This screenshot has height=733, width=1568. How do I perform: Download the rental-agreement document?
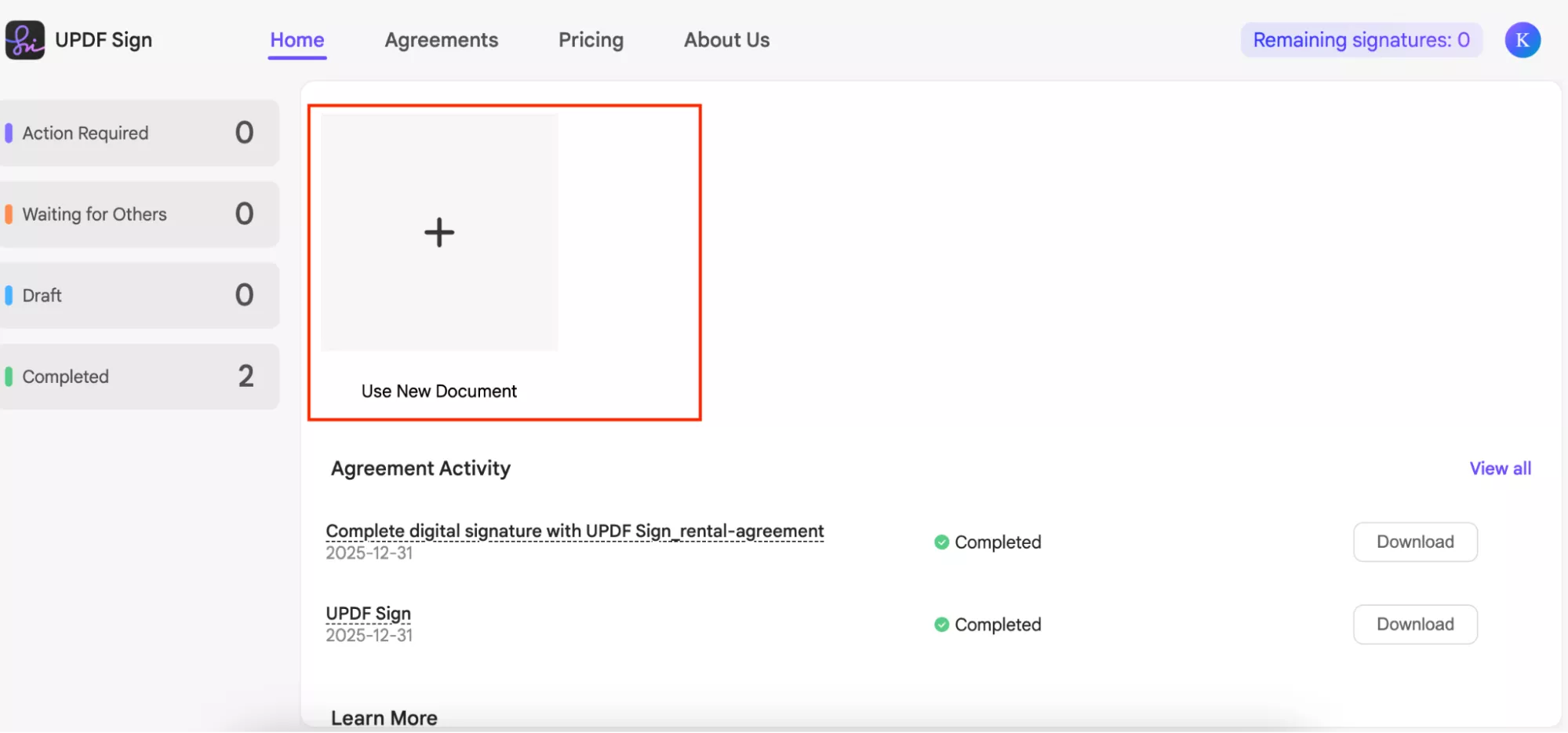click(1414, 542)
